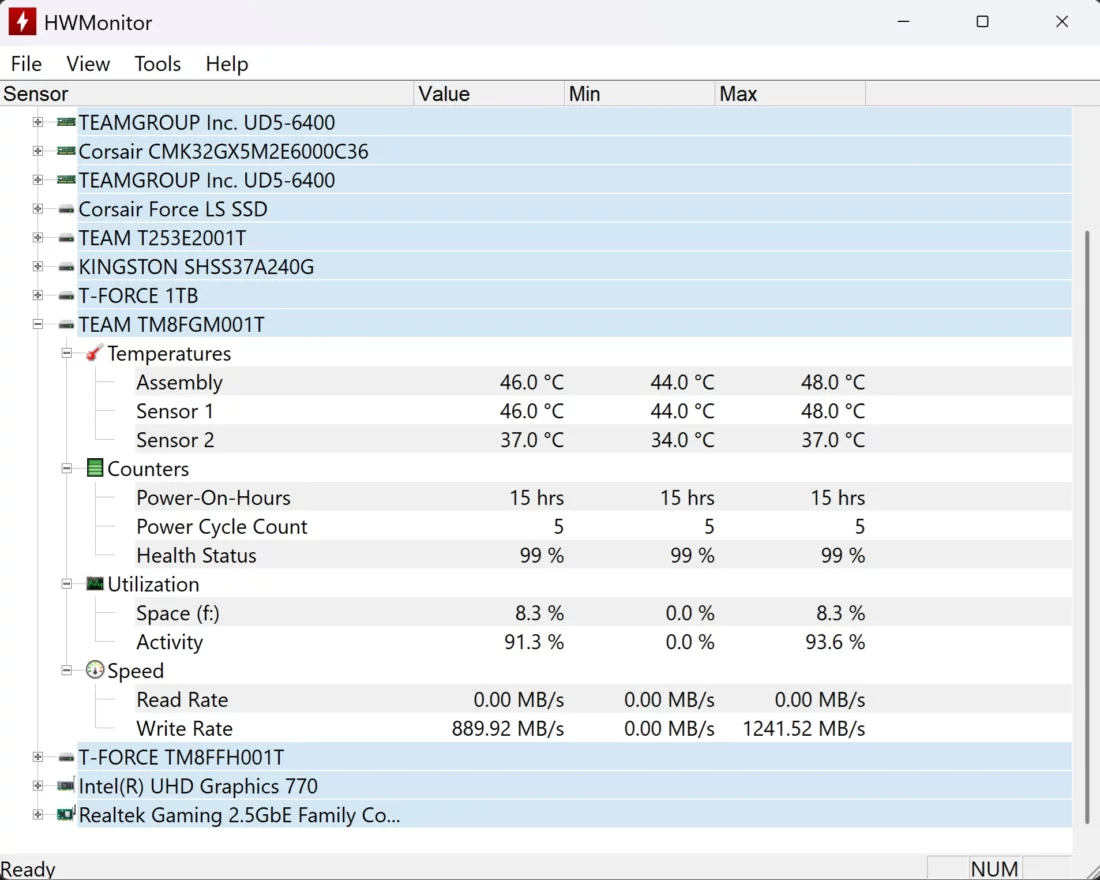The width and height of the screenshot is (1100, 880).
Task: Open the File menu
Action: pyautogui.click(x=27, y=64)
